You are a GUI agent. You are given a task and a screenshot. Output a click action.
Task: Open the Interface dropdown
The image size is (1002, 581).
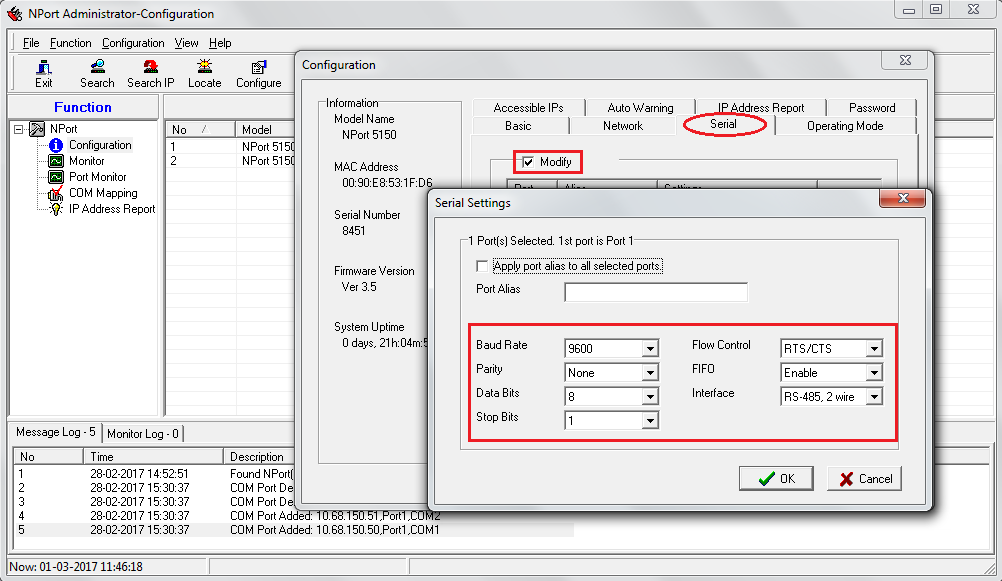[x=874, y=397]
